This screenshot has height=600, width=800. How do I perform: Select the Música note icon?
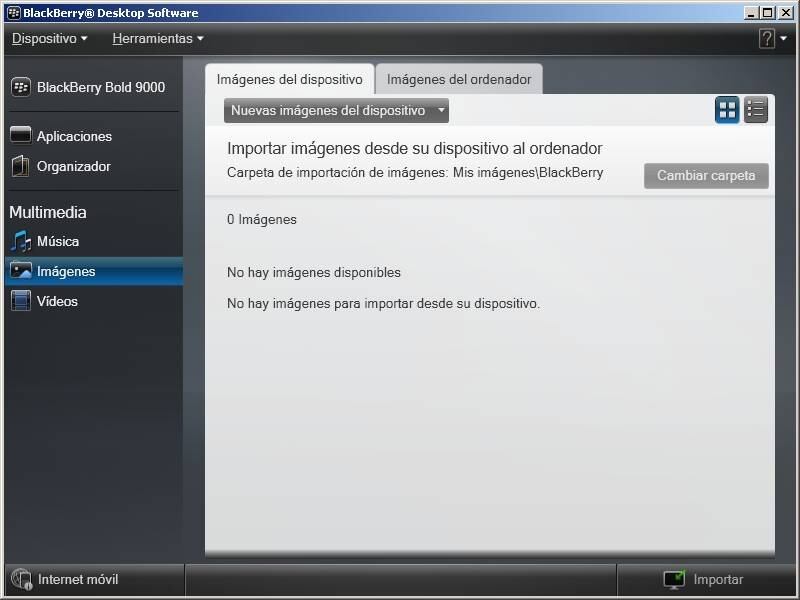[x=21, y=241]
